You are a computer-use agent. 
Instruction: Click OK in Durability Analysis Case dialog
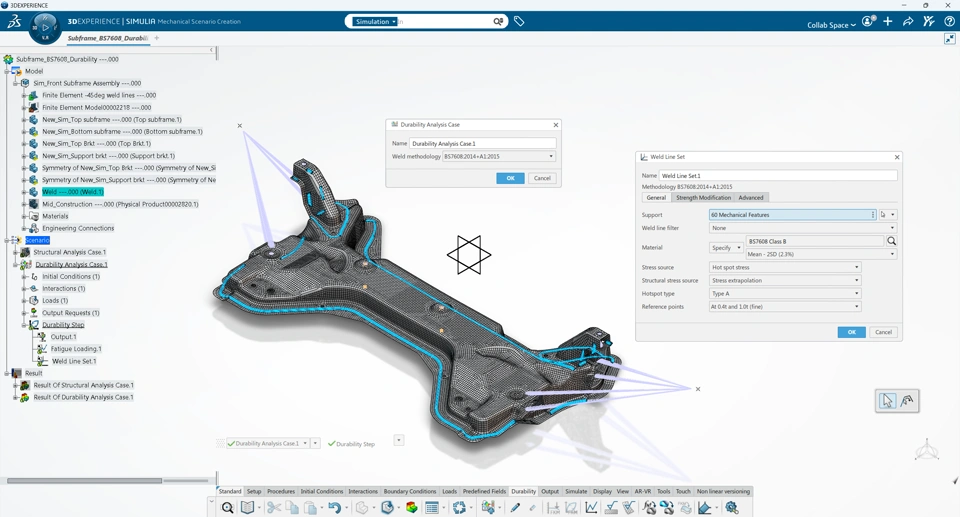(510, 178)
